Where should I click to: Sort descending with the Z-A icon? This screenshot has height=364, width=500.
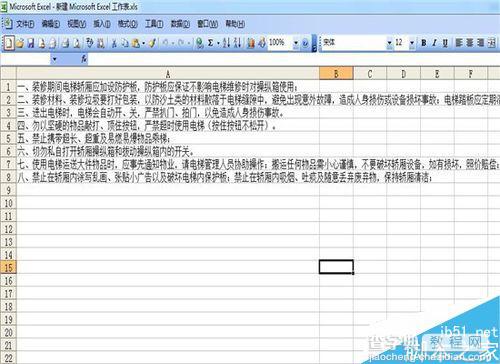237,43
